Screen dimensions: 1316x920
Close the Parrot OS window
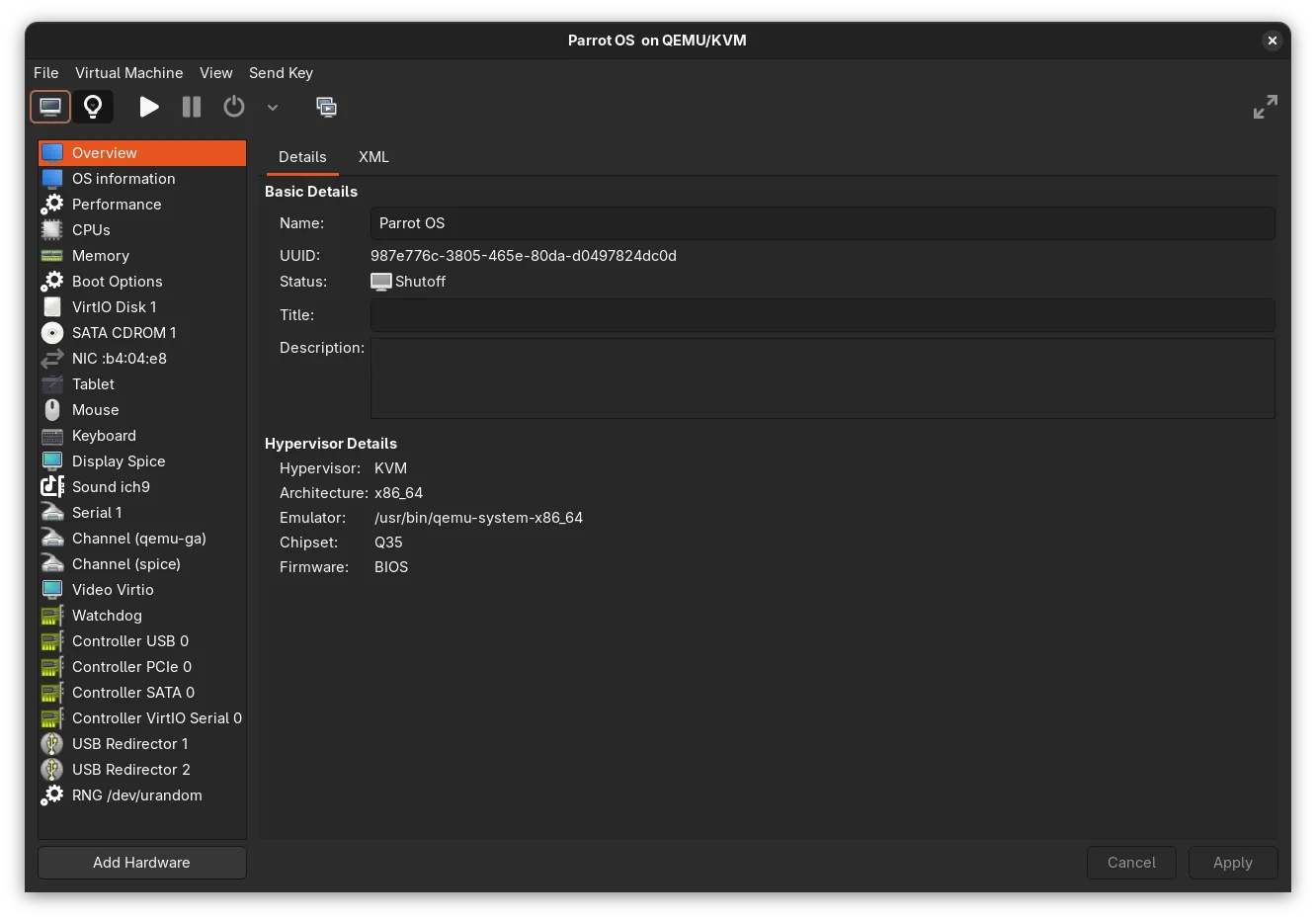point(1273,41)
